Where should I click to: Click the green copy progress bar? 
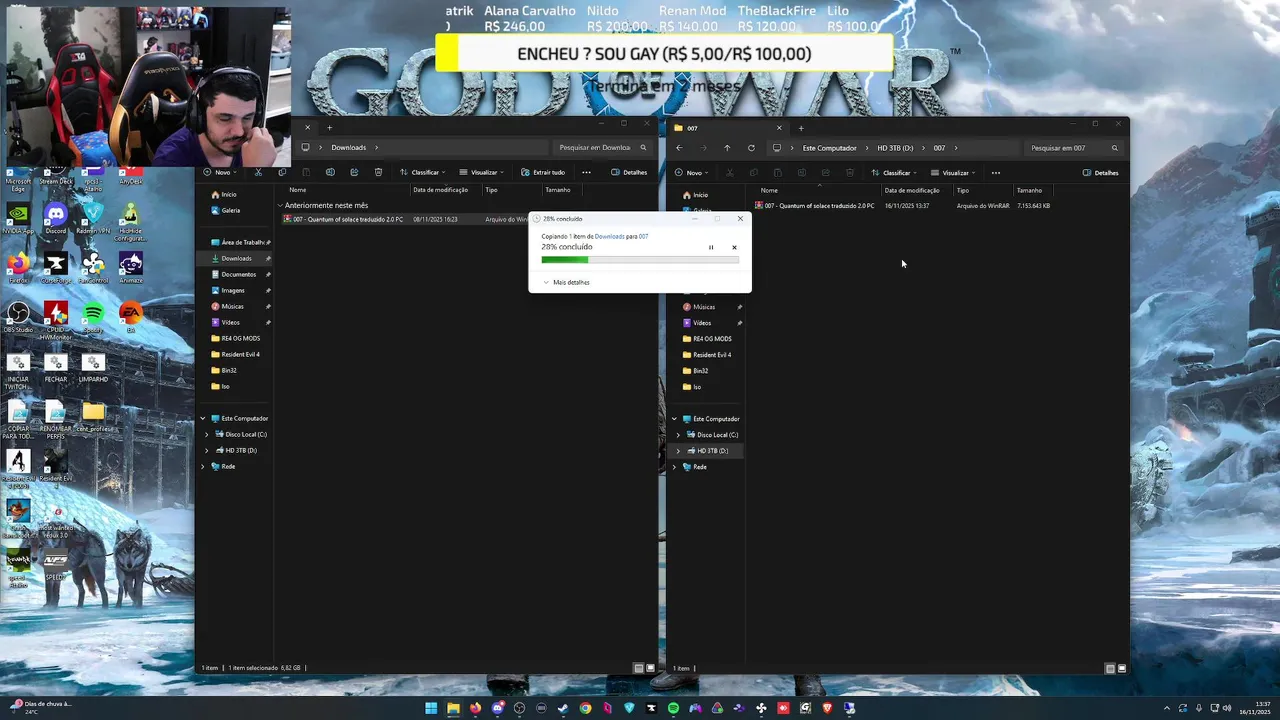click(x=640, y=260)
